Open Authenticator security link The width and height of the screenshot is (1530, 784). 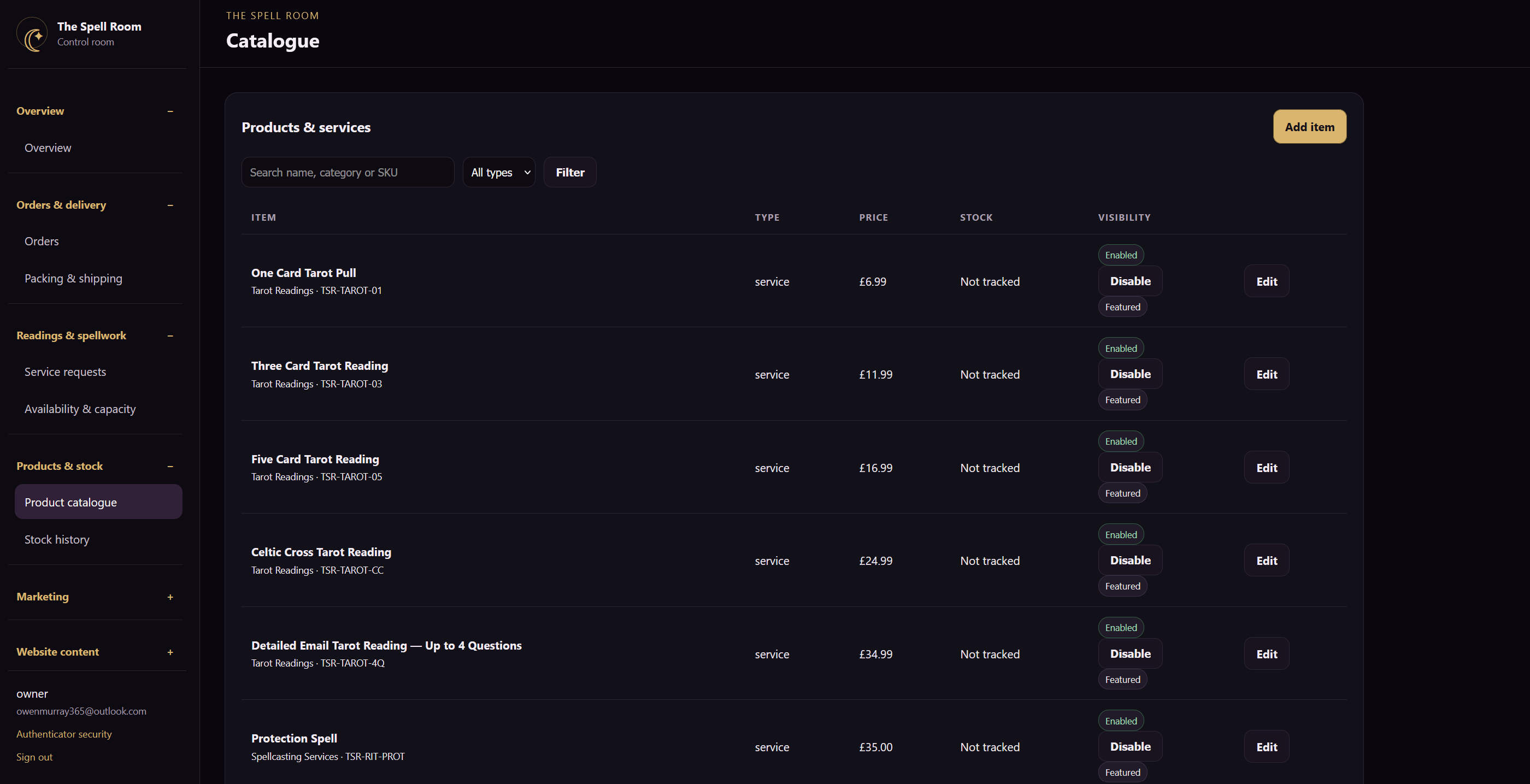(64, 734)
